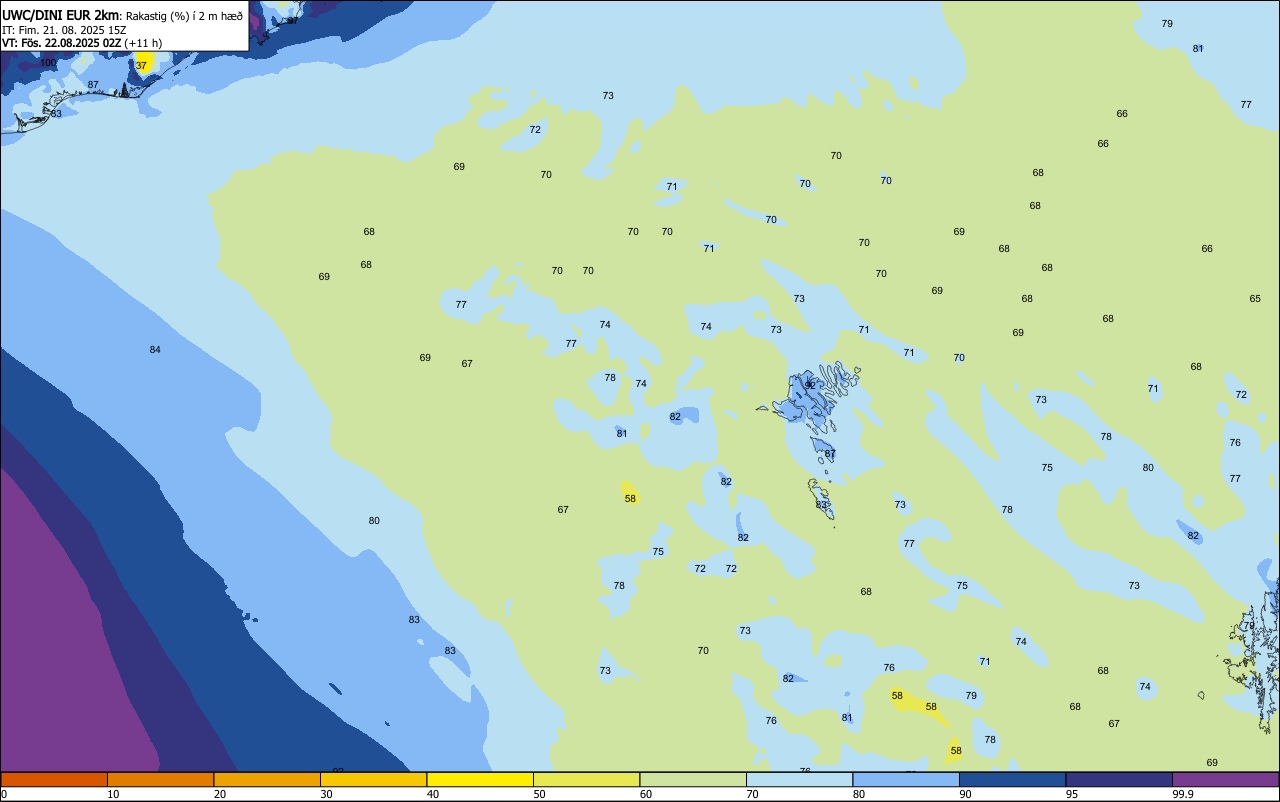Click the purple legend swatch above 99.9

[1225, 779]
